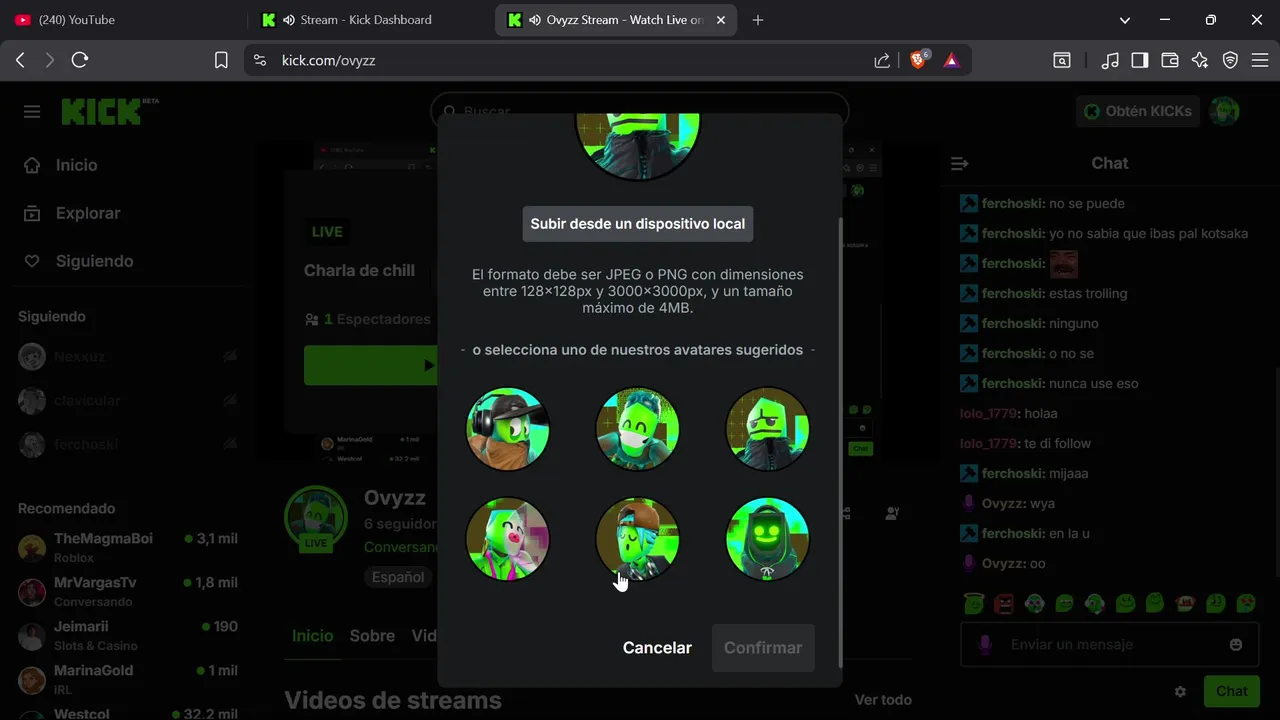Open recommended channel MrVargasTv
The height and width of the screenshot is (720, 1280).
128,591
